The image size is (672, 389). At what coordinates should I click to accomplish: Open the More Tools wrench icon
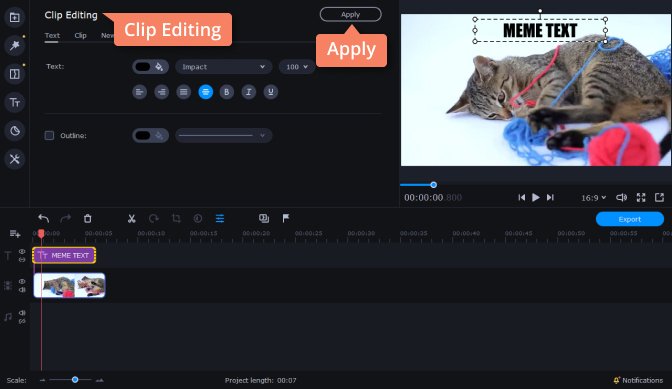click(x=15, y=159)
